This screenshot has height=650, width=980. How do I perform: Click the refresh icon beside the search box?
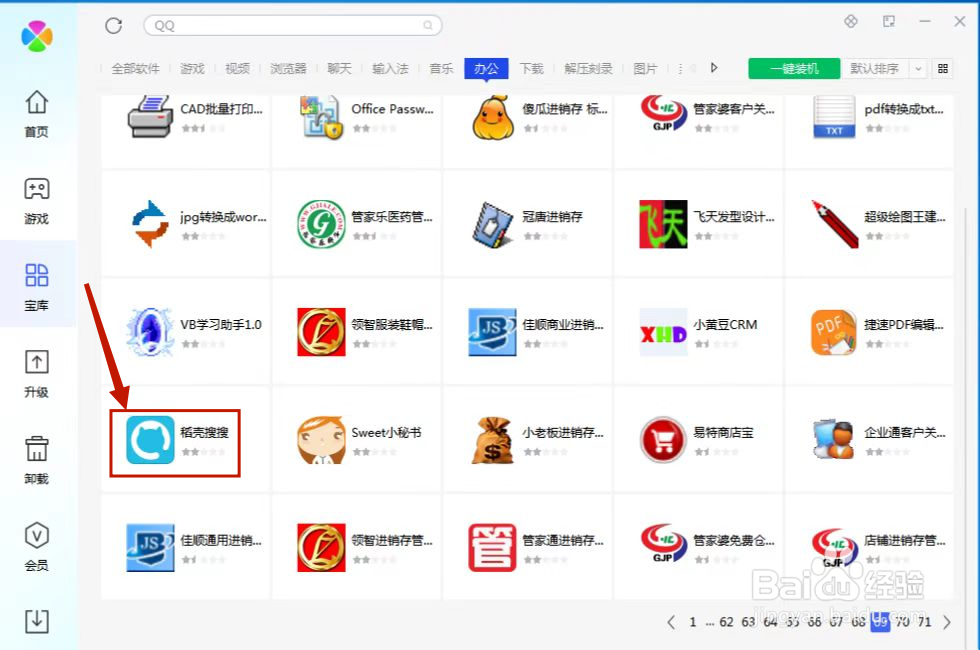(x=113, y=26)
